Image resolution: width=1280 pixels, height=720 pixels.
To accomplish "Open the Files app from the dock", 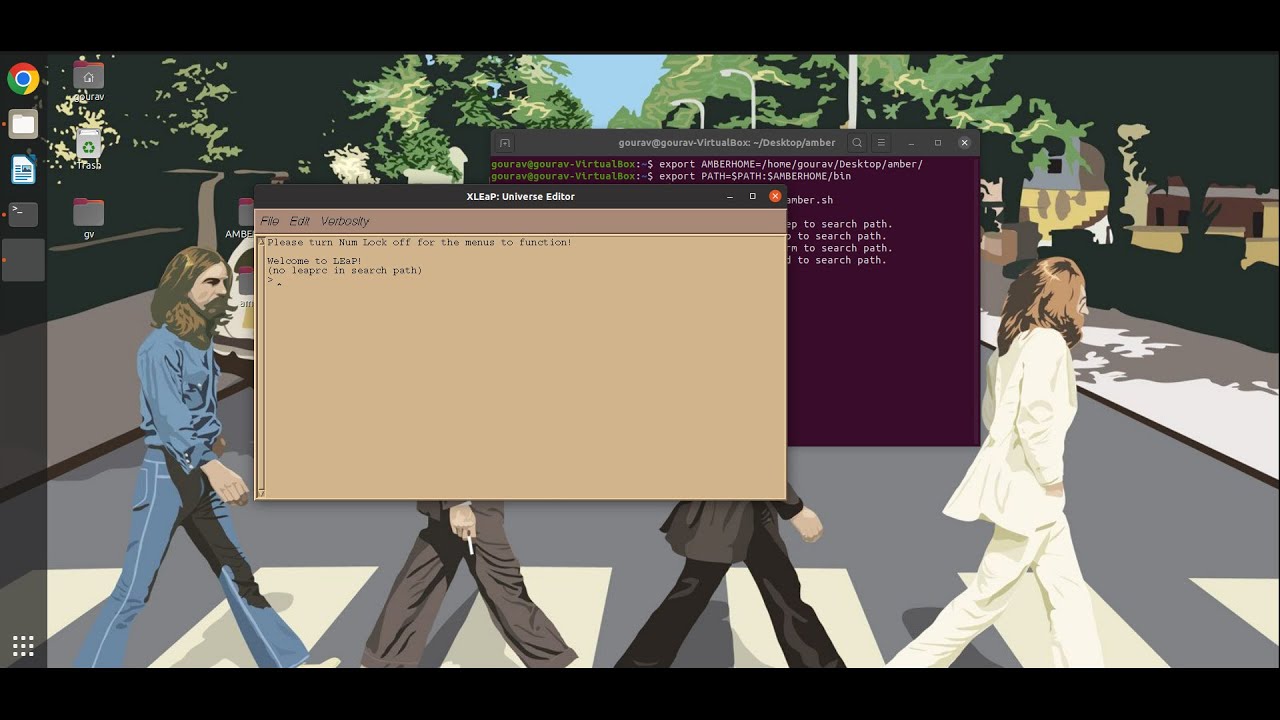I will click(23, 125).
